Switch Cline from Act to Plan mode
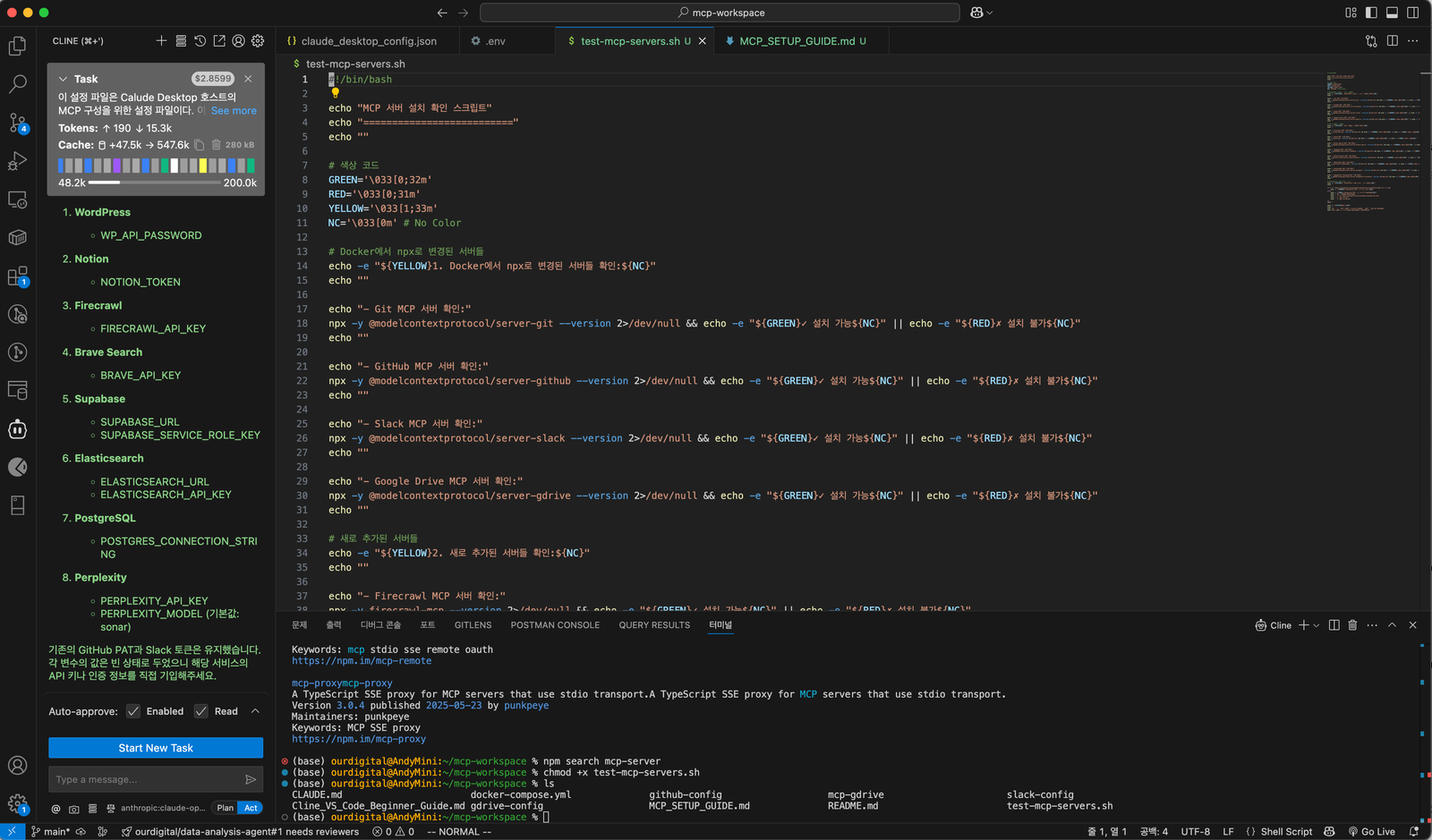The image size is (1432, 840). pyautogui.click(x=224, y=808)
